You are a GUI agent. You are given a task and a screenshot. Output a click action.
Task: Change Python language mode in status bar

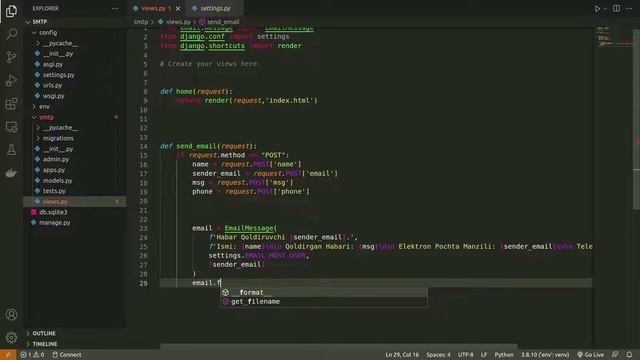[x=504, y=355]
